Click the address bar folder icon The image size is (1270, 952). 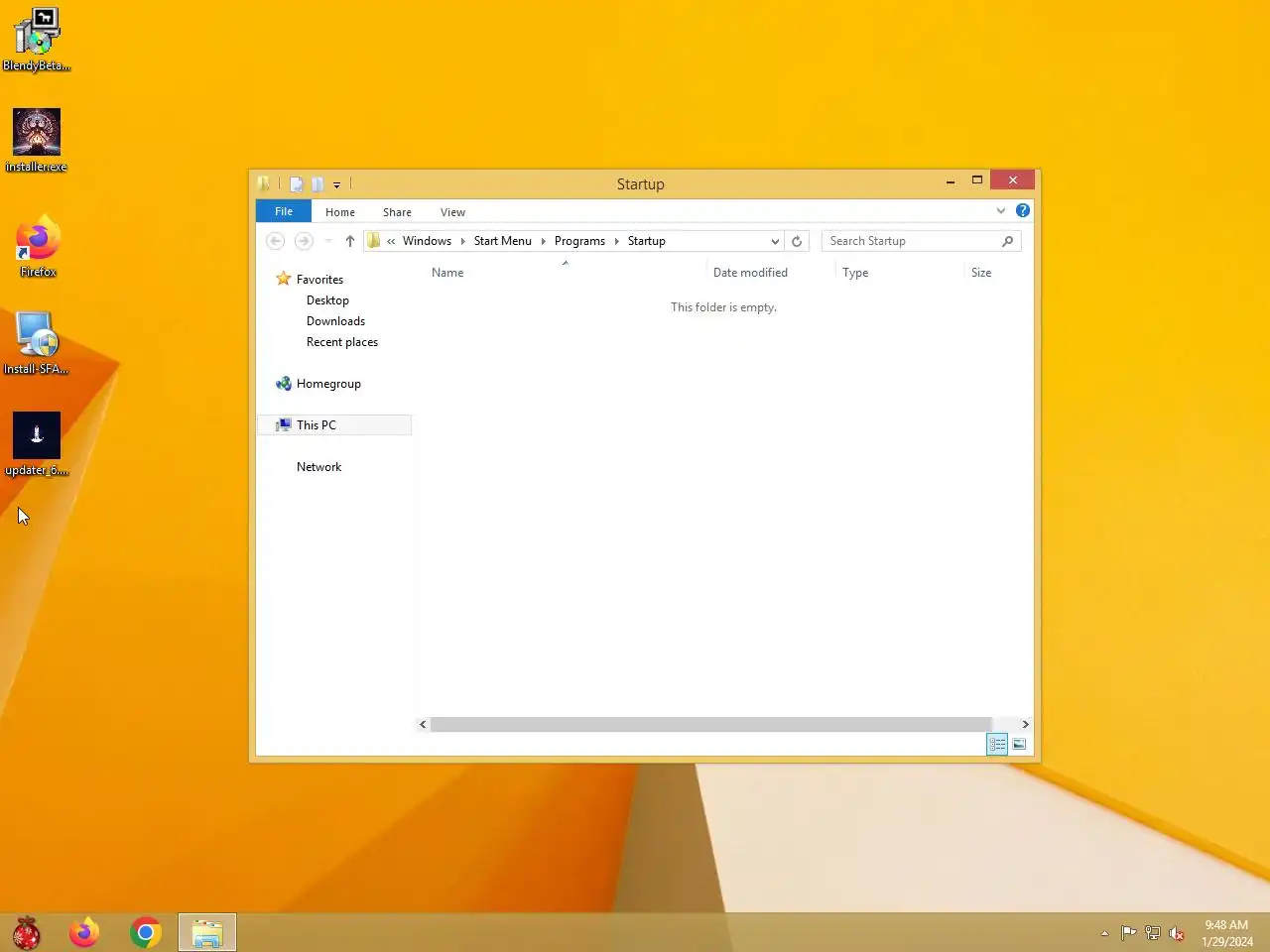pos(374,241)
